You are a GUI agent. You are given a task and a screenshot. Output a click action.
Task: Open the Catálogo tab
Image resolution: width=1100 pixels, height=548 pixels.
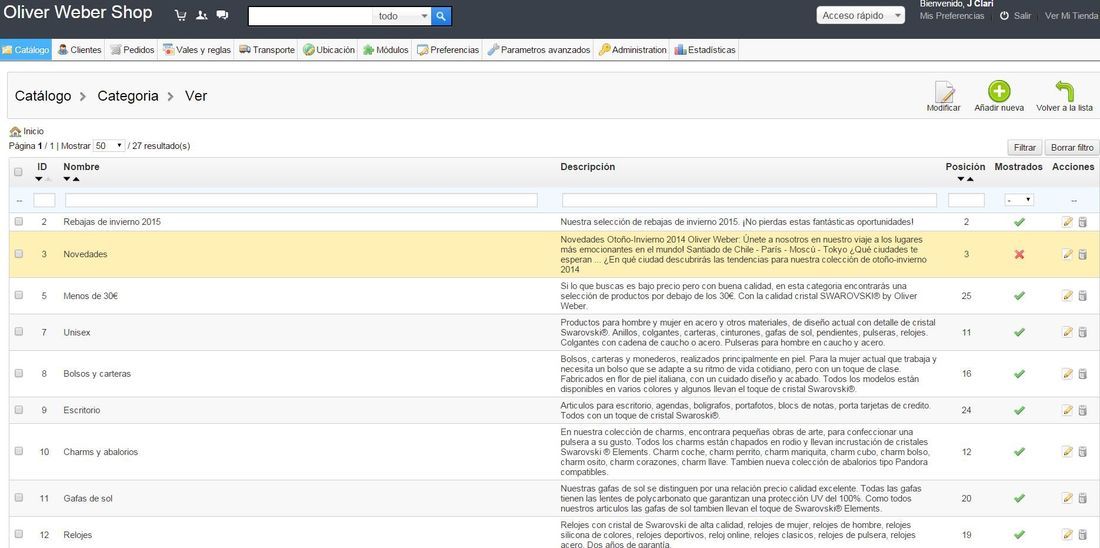coord(26,50)
